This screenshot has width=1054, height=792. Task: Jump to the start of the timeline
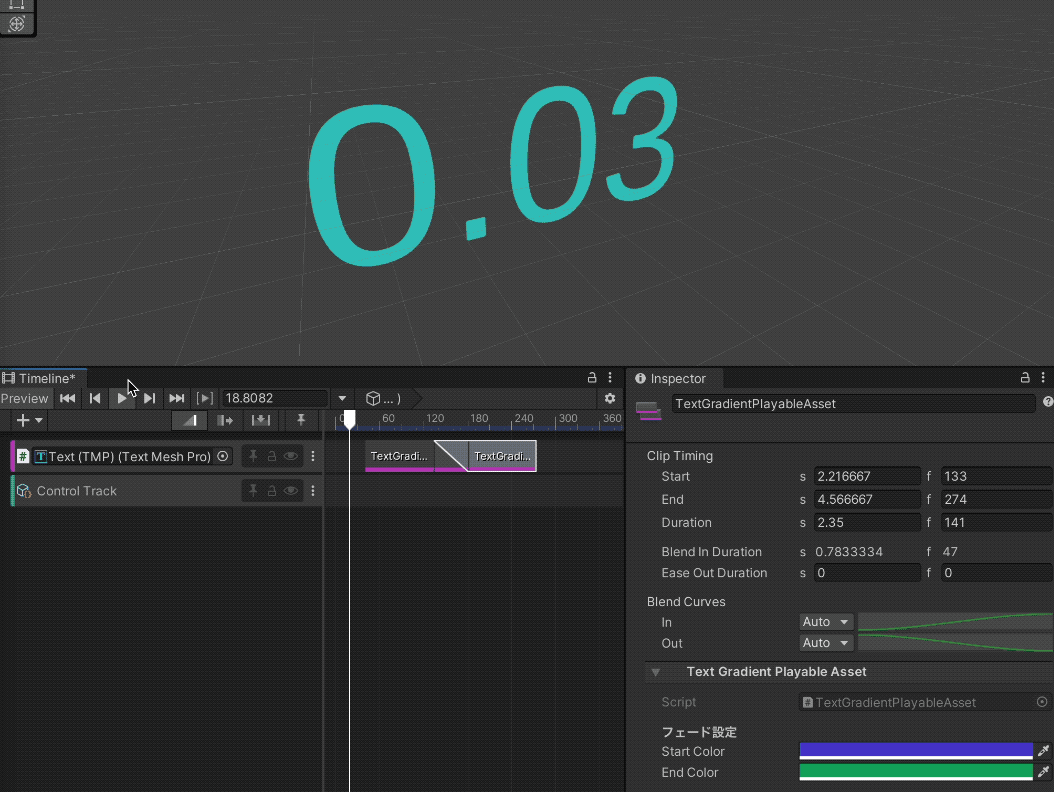(68, 398)
